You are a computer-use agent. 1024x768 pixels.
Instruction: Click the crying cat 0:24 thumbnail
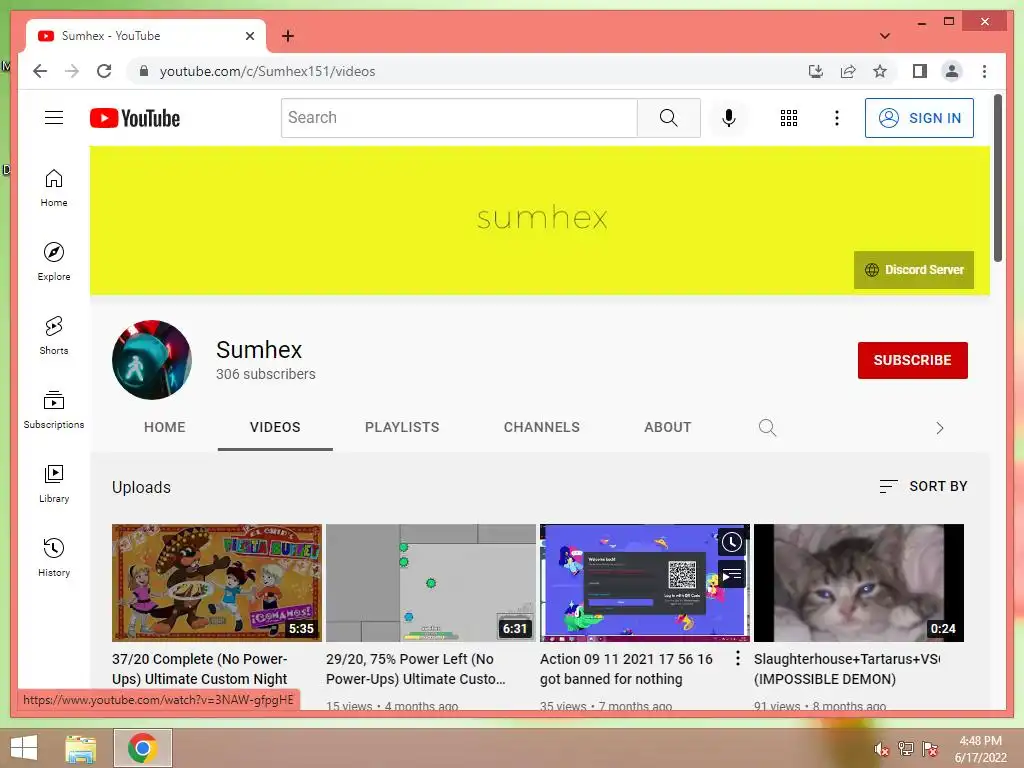point(859,583)
